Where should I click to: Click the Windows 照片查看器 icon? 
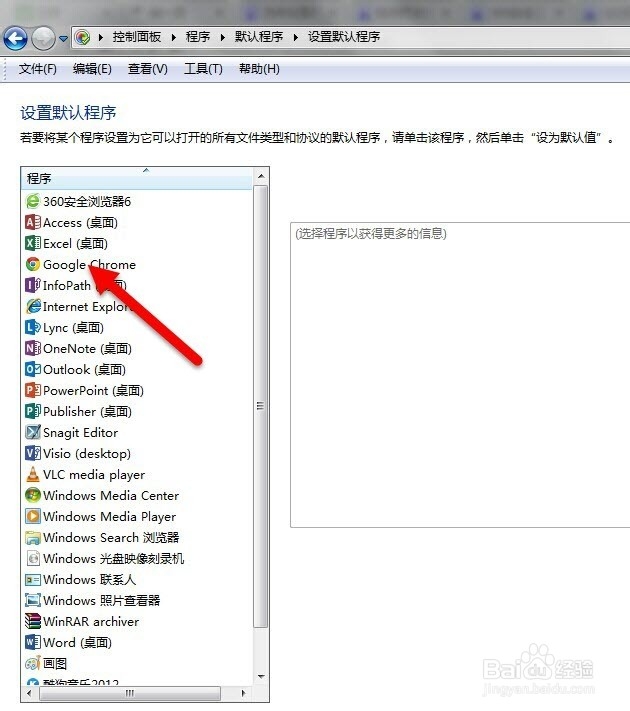point(33,600)
